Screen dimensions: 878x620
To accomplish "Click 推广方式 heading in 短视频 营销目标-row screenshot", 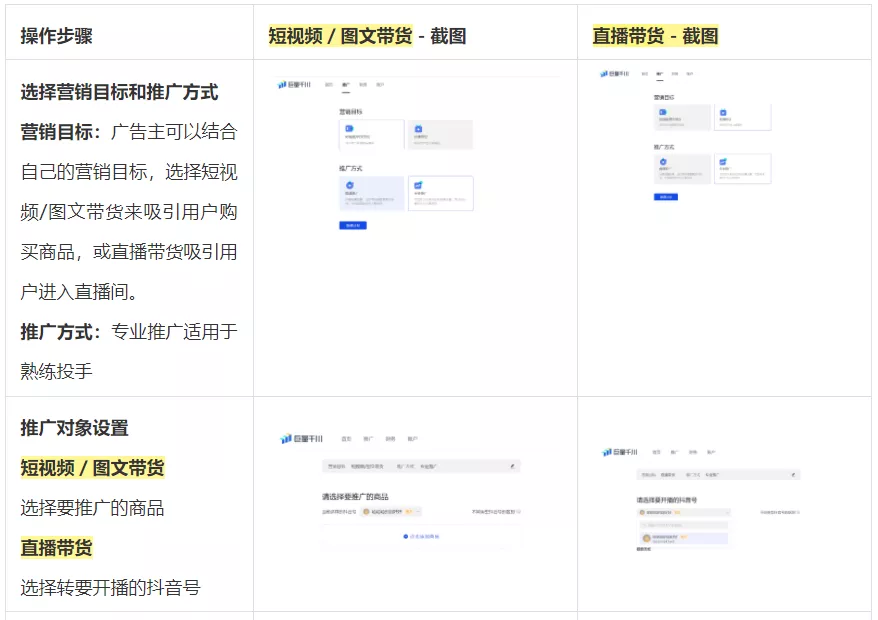I will pyautogui.click(x=351, y=168).
